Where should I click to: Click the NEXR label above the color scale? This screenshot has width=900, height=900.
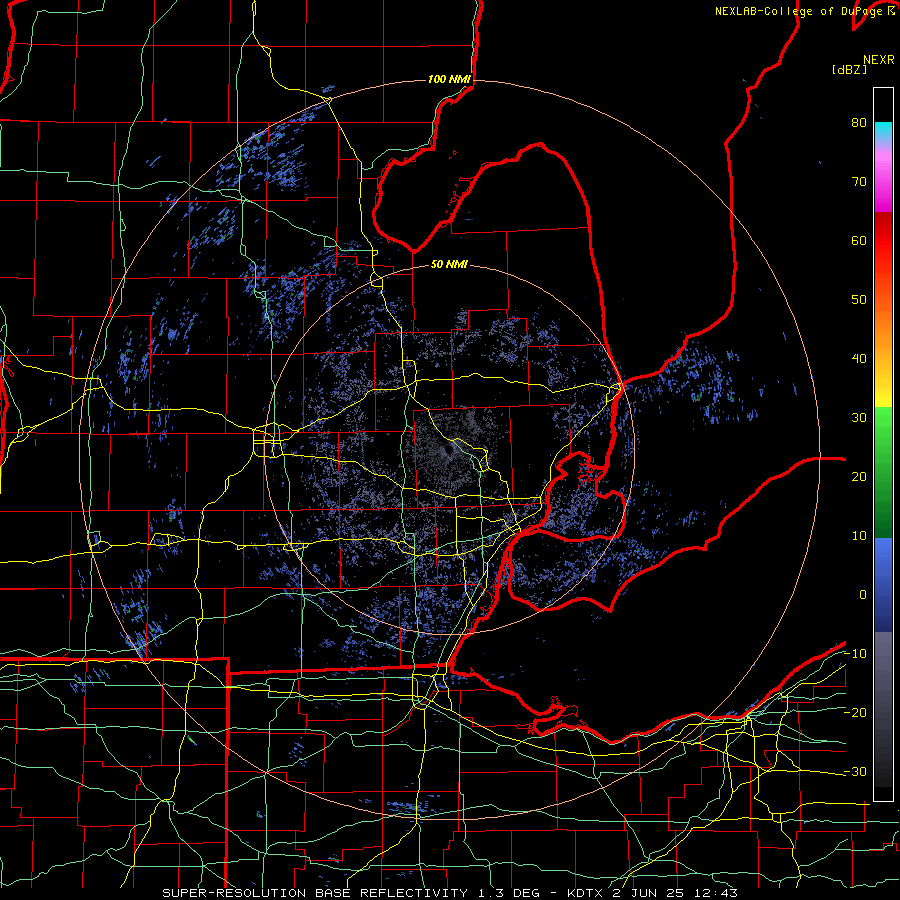(879, 60)
